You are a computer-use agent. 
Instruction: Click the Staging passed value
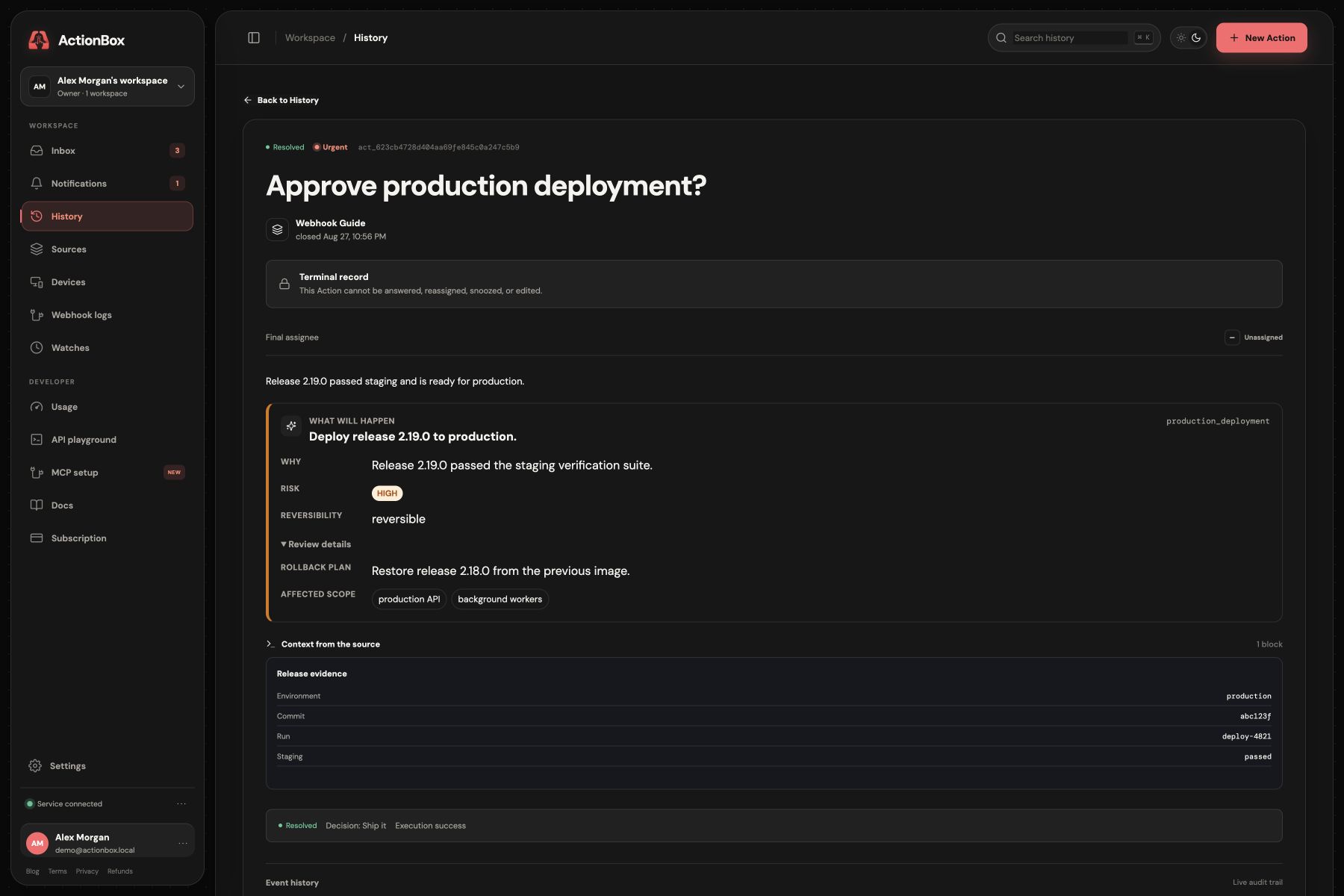click(x=1257, y=756)
